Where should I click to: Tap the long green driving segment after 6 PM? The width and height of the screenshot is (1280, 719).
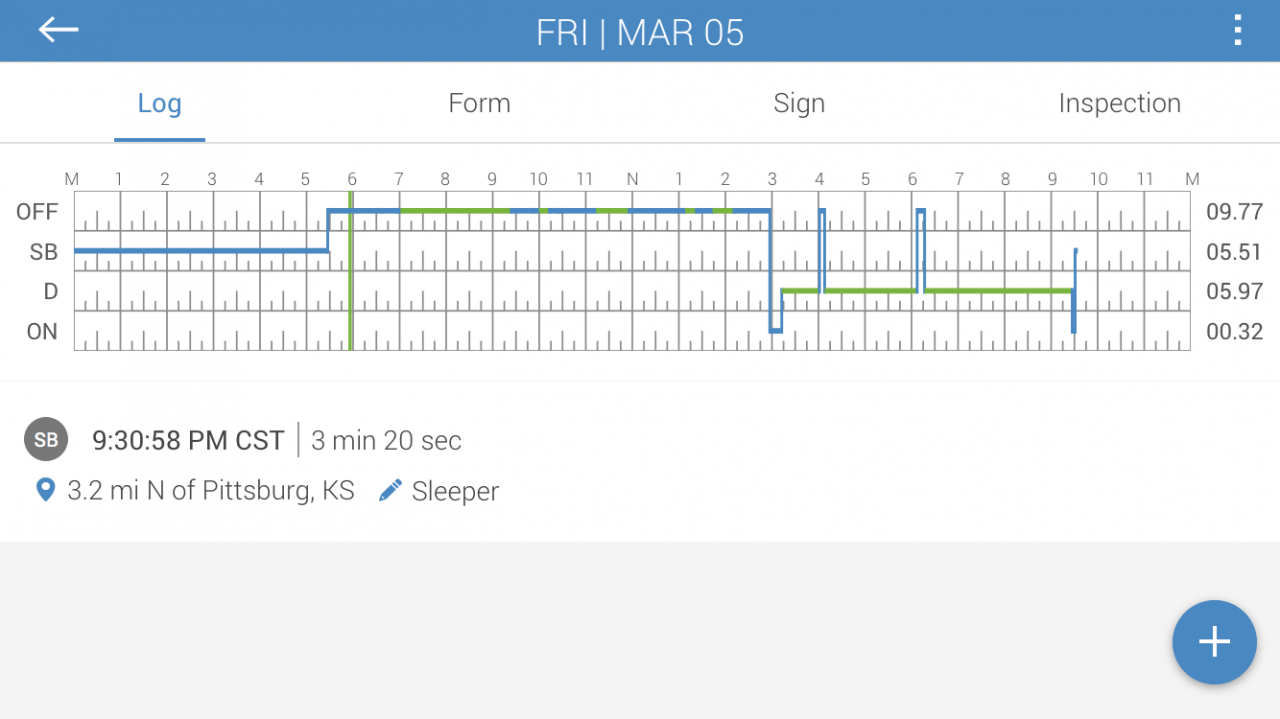click(x=999, y=291)
